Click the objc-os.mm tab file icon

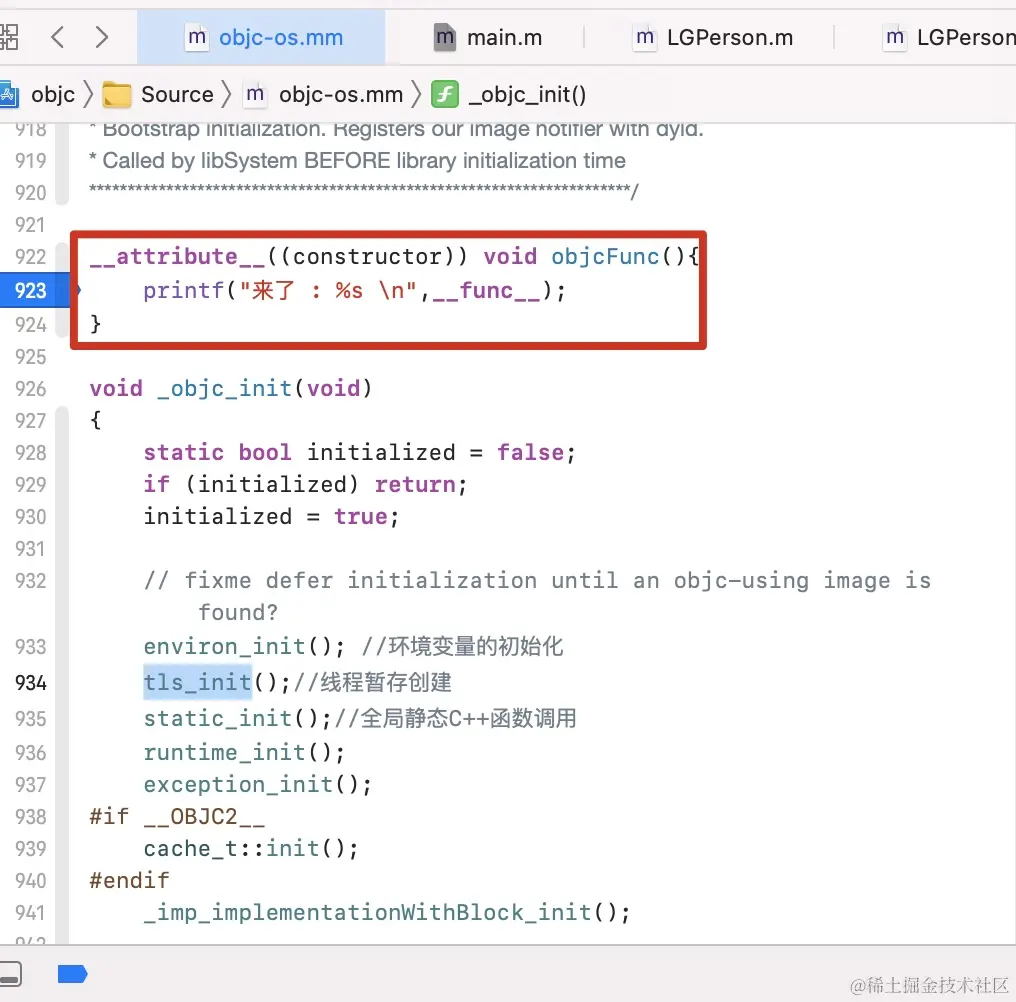click(196, 38)
